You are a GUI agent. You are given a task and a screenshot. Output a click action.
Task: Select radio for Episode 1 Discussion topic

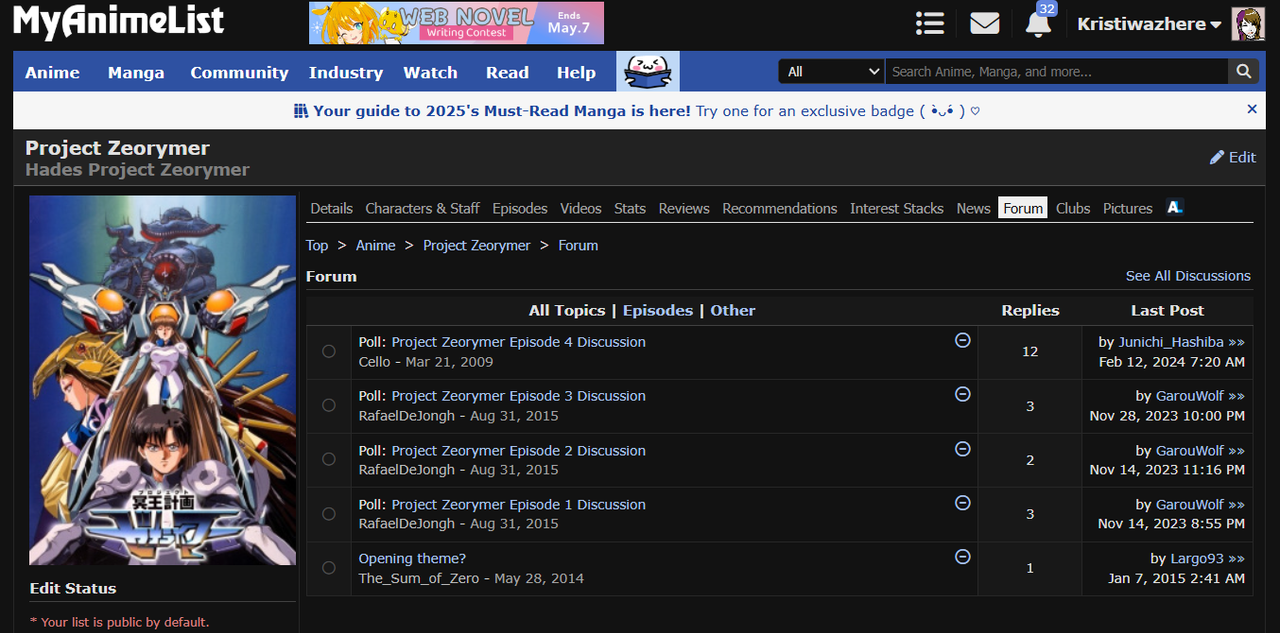click(x=329, y=513)
